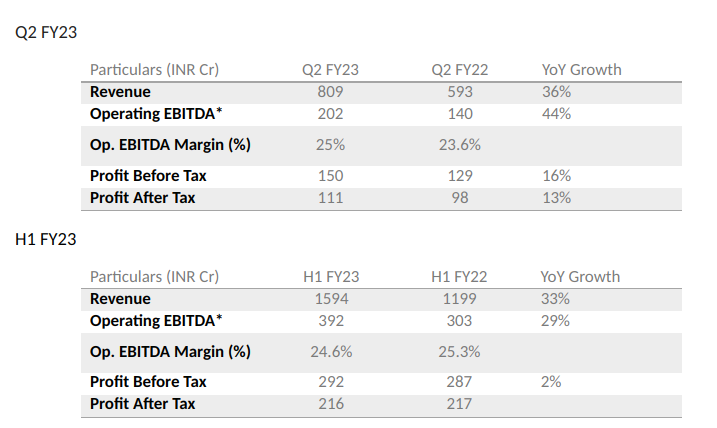
Task: Click Profit After Tax value 111
Action: [x=330, y=198]
